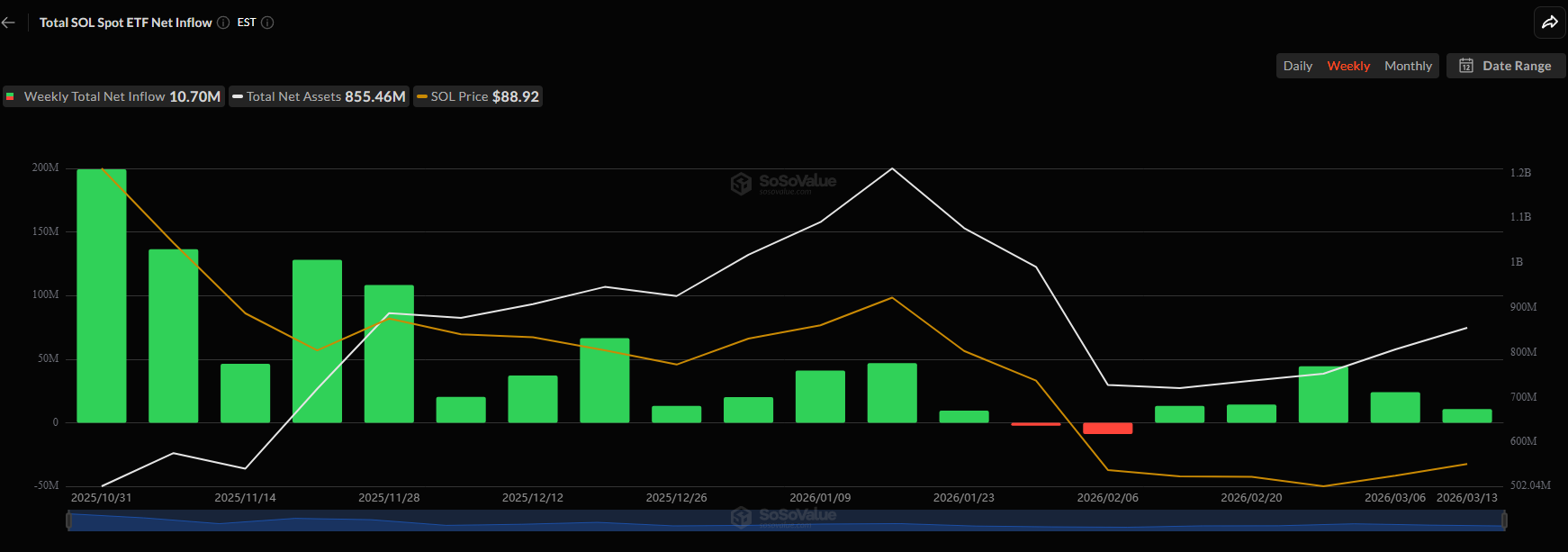Screen dimensions: 1568x552
Task: Click the left handle of the range slider
Action: (x=69, y=520)
